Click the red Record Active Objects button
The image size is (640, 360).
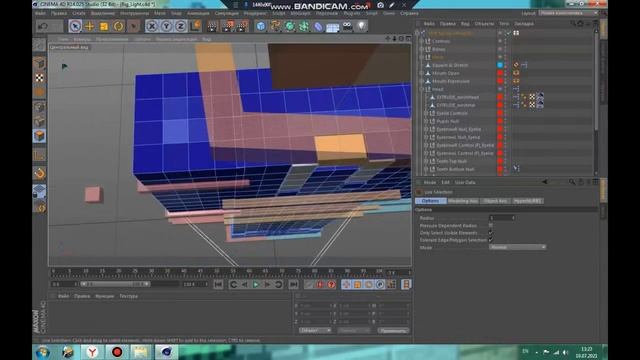[x=320, y=284]
